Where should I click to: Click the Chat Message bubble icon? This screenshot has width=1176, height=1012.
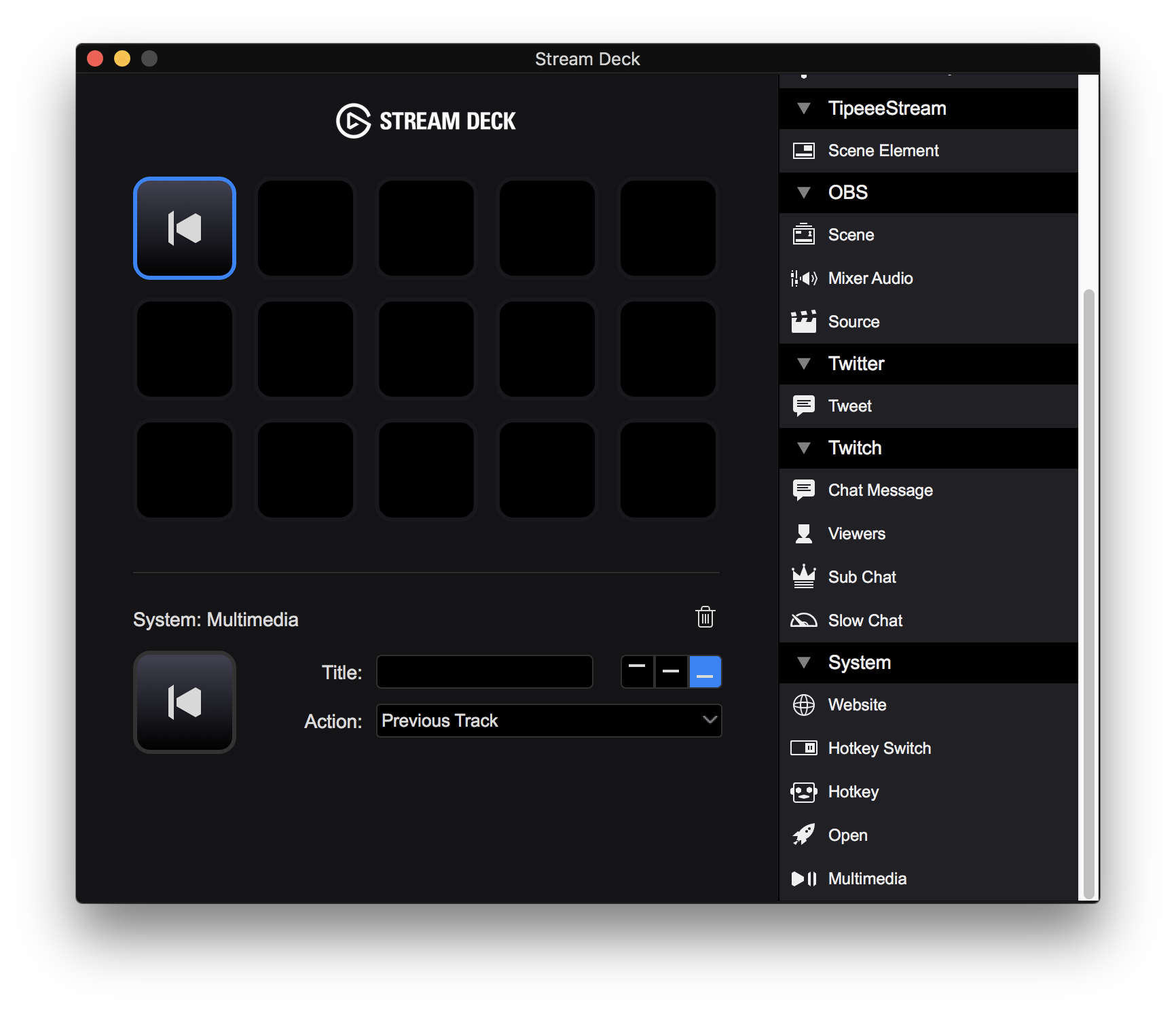[x=804, y=490]
